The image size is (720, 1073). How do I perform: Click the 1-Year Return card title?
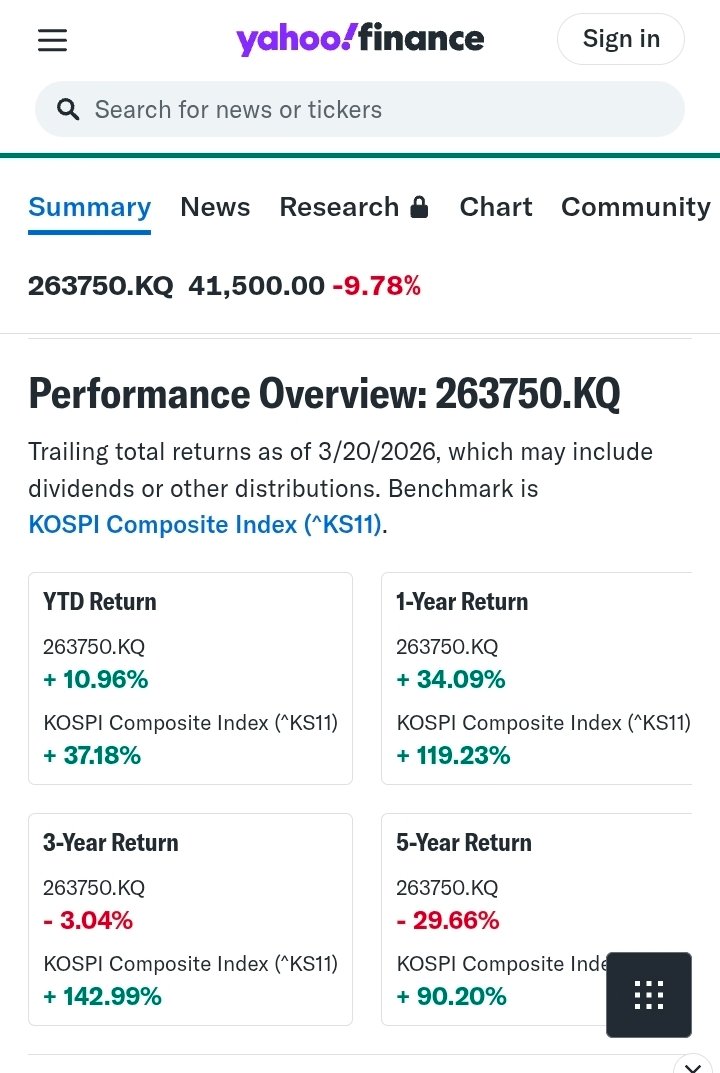point(462,602)
